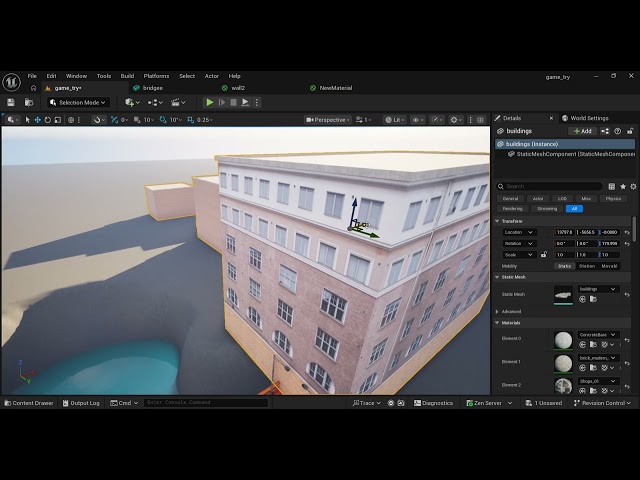Collapse the Transform section
The height and width of the screenshot is (480, 640).
click(x=497, y=221)
